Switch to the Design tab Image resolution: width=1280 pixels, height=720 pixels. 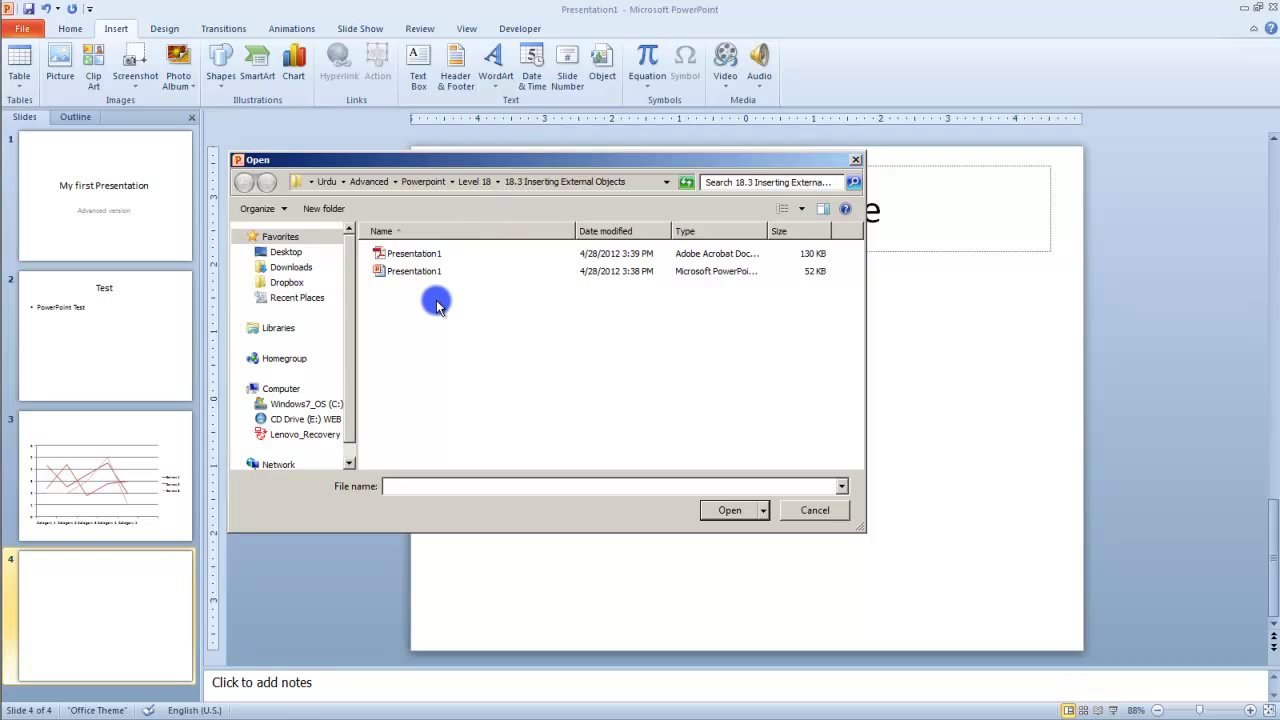point(164,29)
